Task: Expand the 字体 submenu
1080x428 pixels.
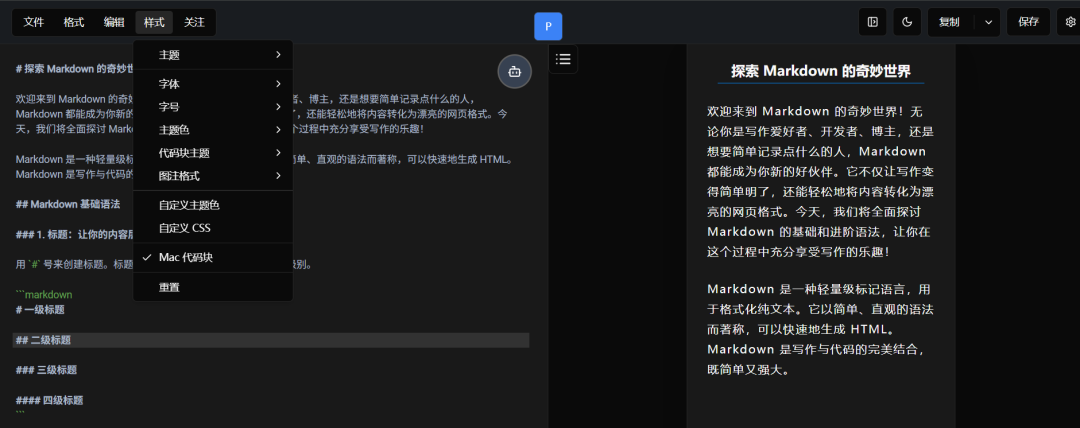Action: pos(213,84)
